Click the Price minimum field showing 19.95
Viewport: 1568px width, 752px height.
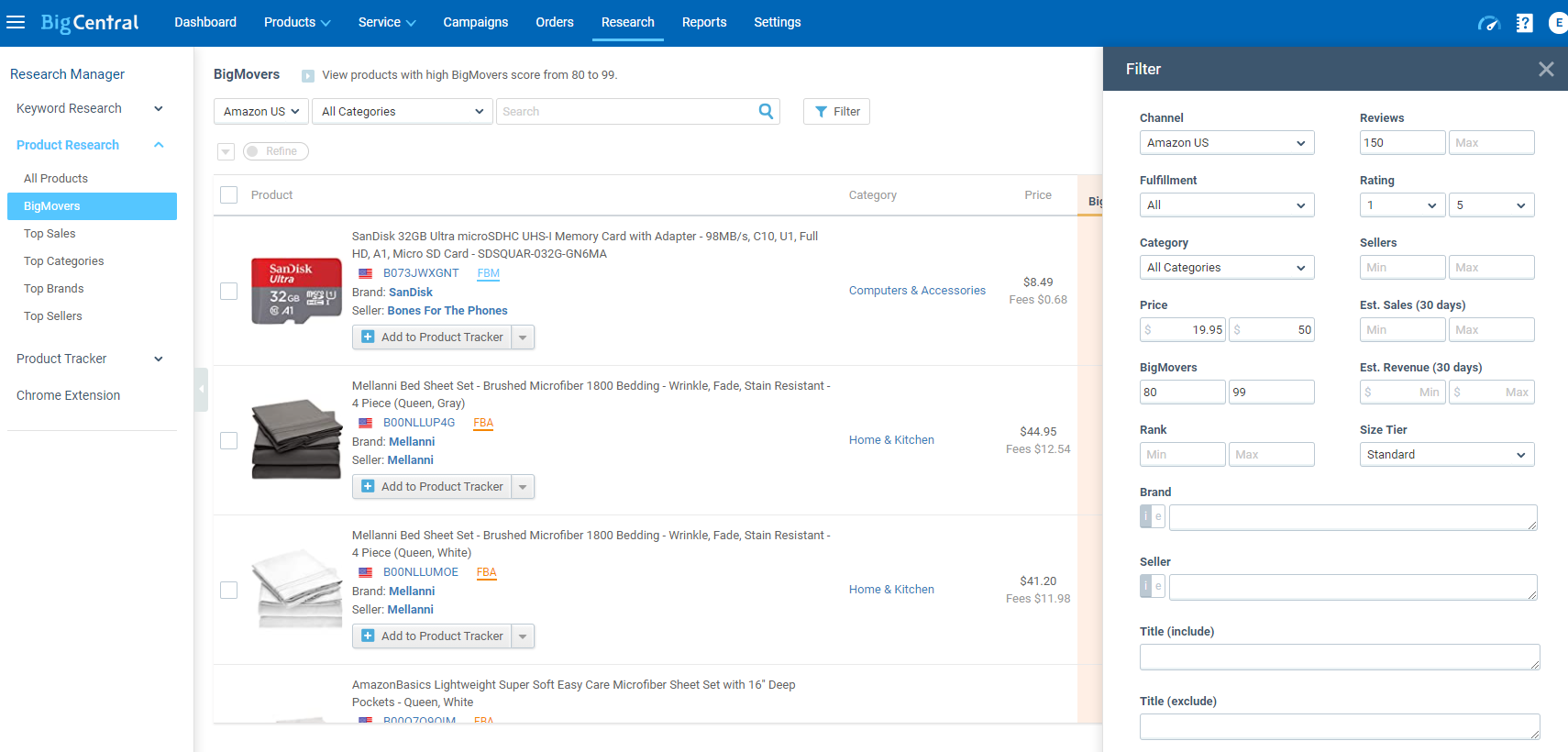click(x=1183, y=329)
